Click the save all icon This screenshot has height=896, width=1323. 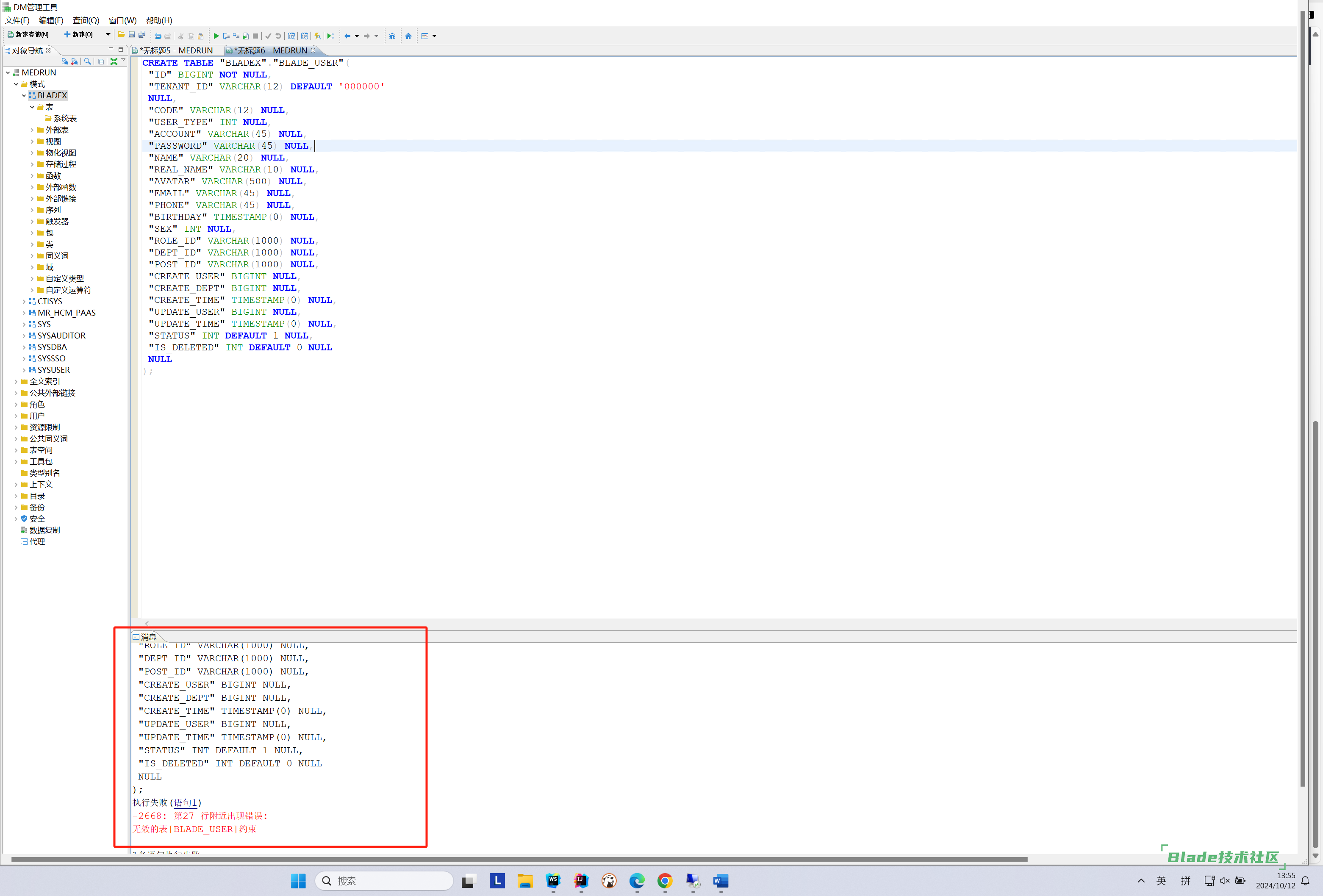[142, 35]
